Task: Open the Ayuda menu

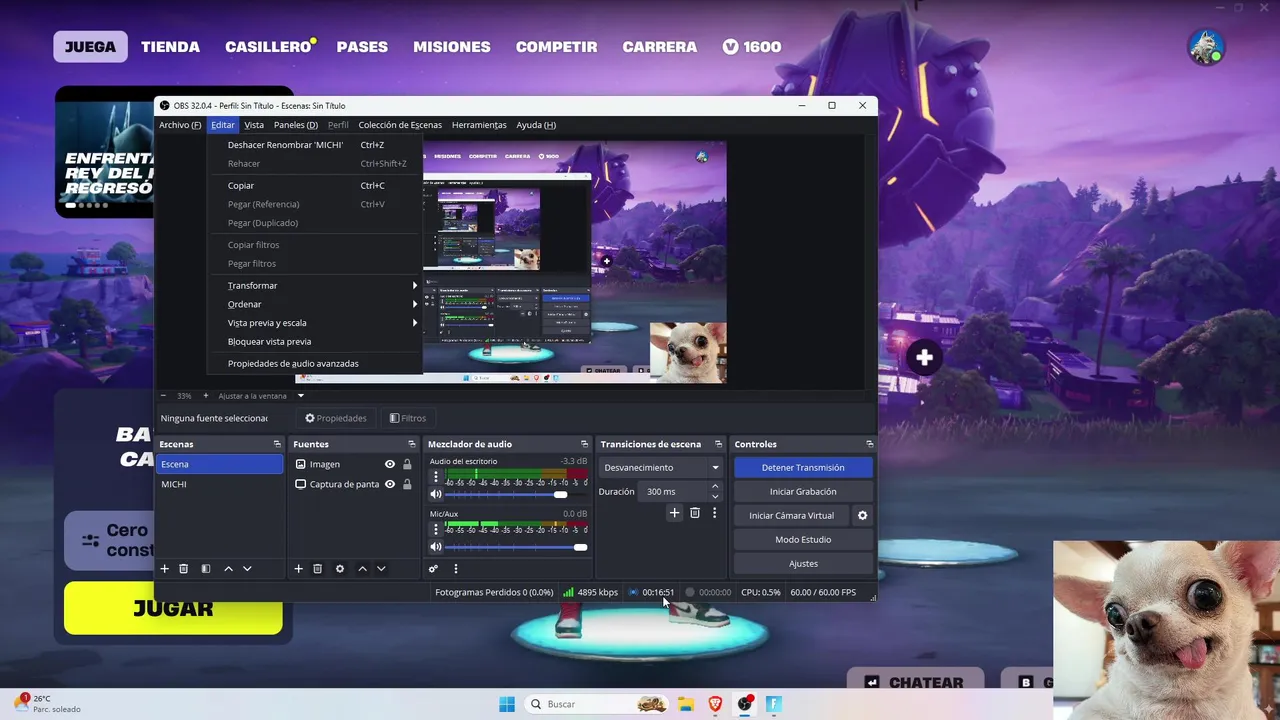Action: tap(536, 125)
